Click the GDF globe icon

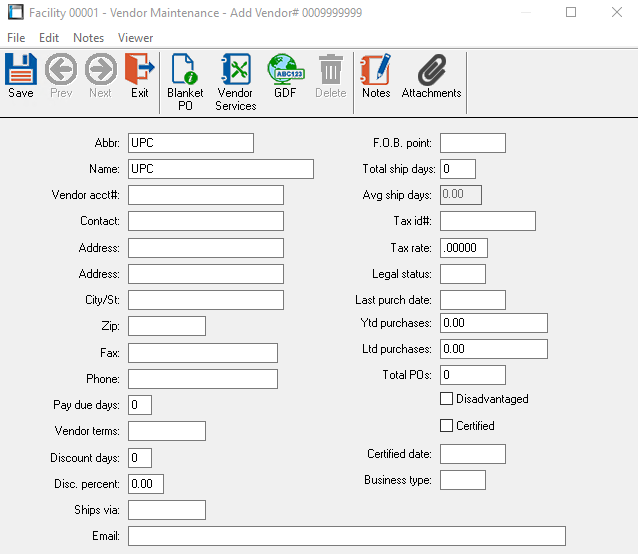(x=285, y=71)
